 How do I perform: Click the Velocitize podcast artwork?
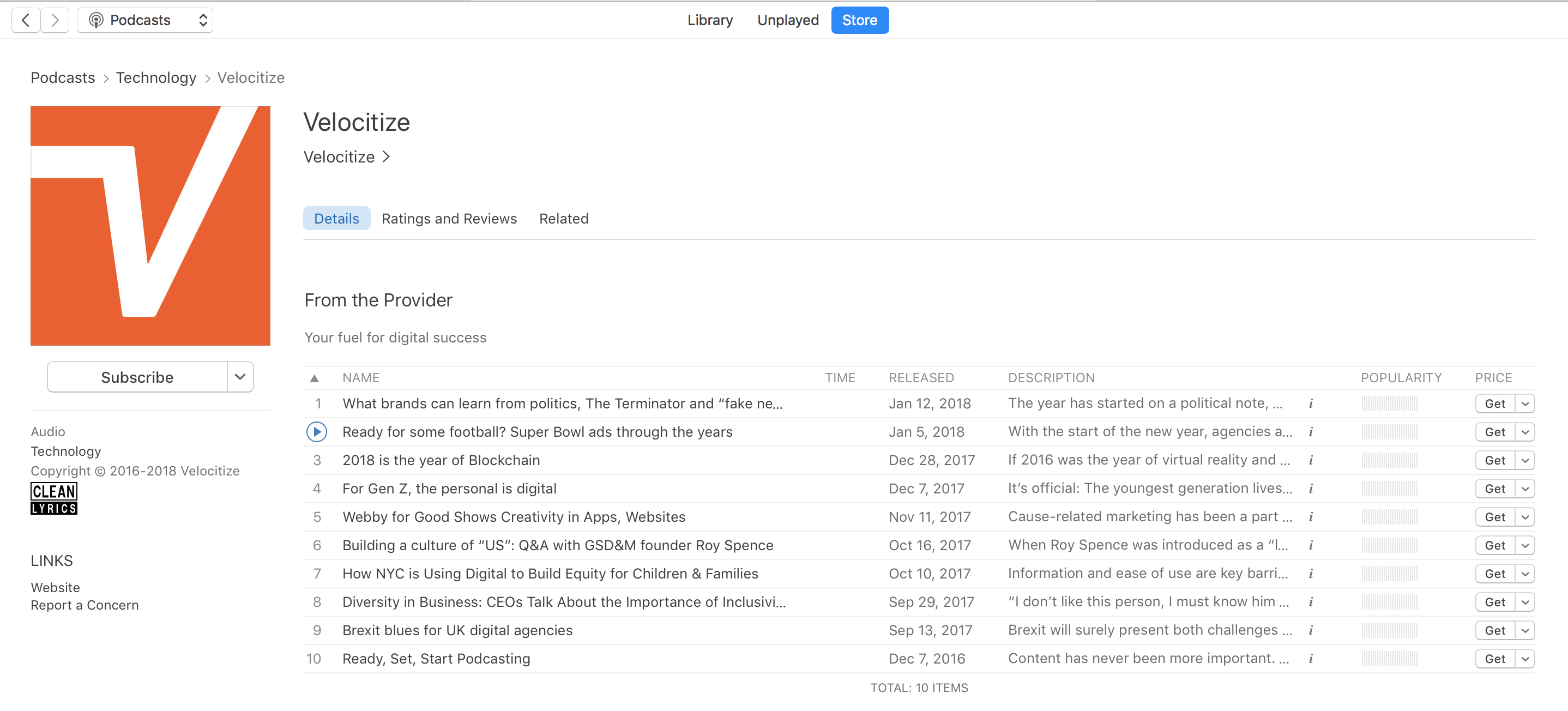tap(150, 225)
